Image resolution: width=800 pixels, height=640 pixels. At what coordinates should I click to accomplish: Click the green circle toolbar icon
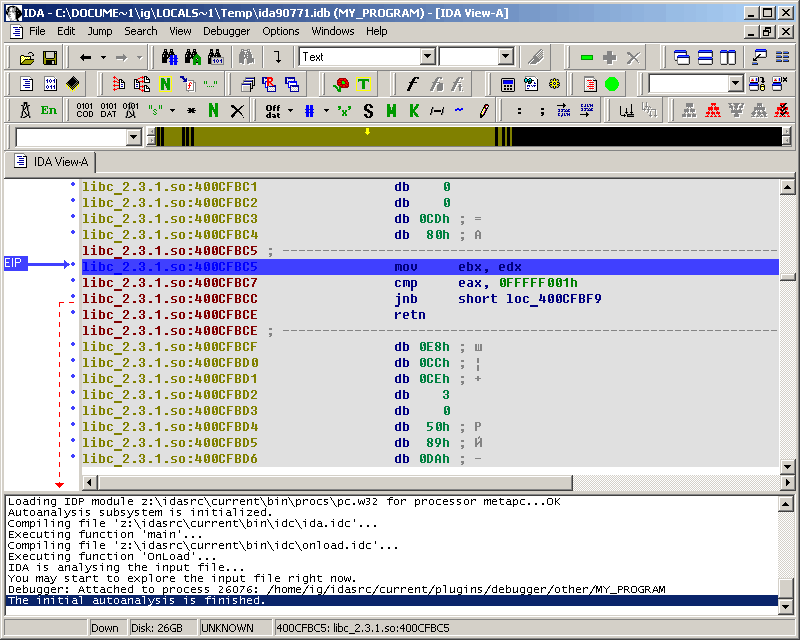[x=612, y=84]
